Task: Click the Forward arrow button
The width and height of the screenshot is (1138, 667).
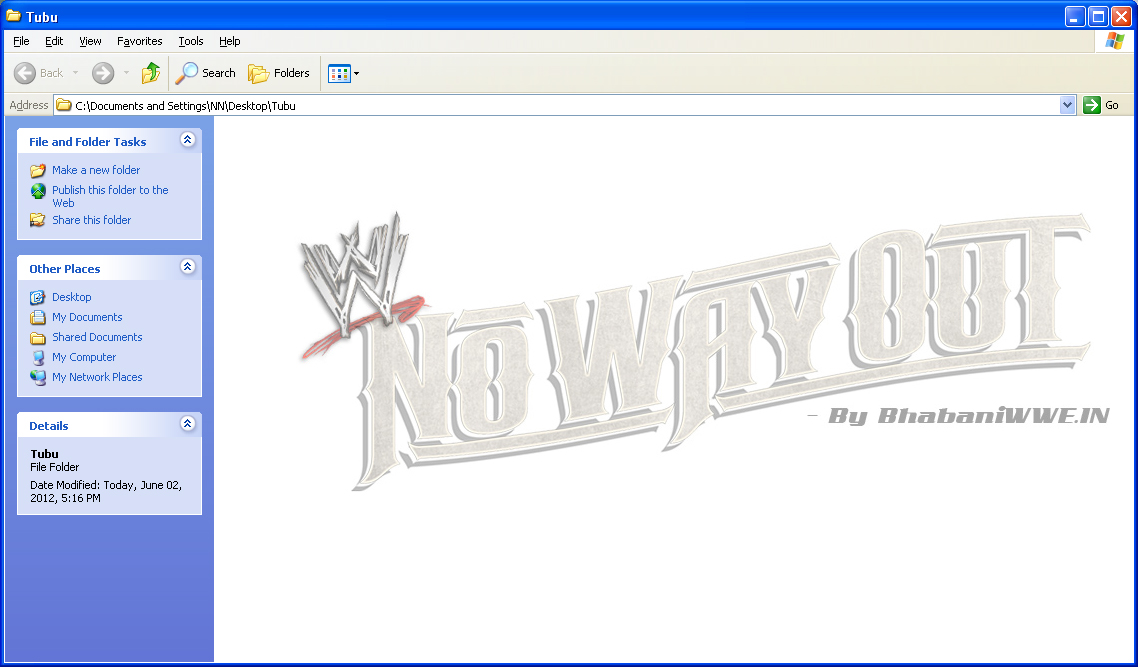Action: pyautogui.click(x=102, y=73)
